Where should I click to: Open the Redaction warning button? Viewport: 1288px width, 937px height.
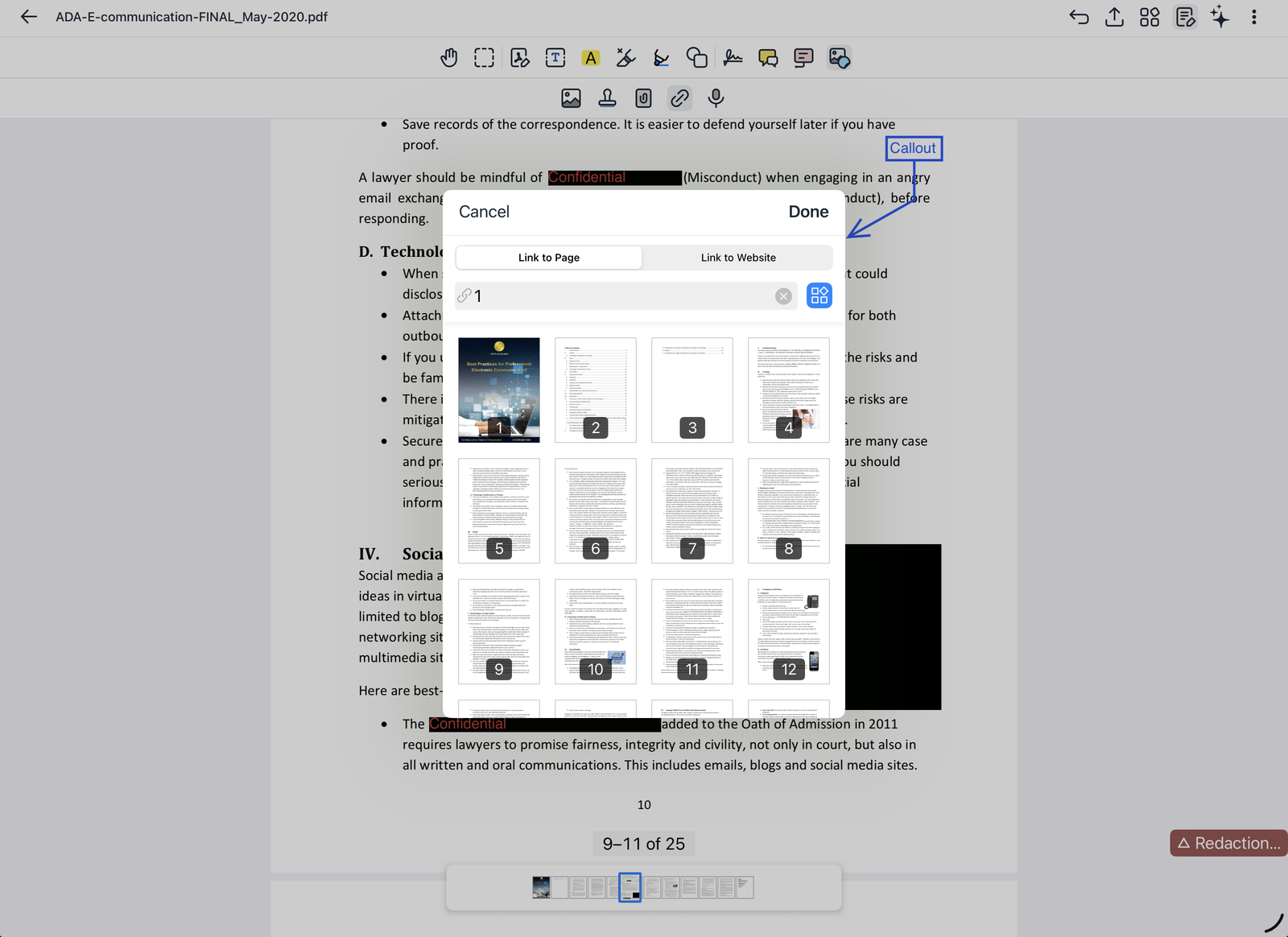(x=1228, y=843)
